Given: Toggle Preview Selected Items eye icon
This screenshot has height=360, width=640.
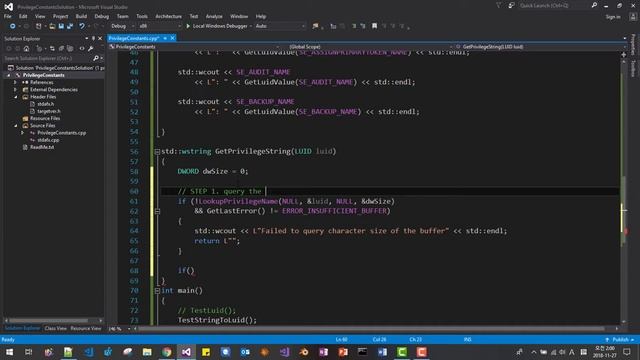Looking at the screenshot, I should pos(82,49).
